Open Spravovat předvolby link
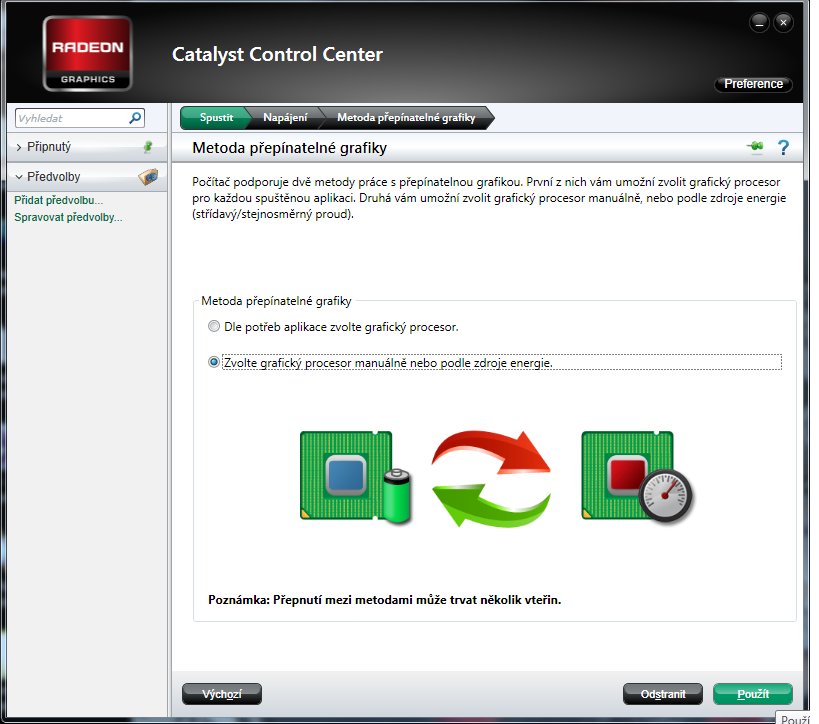 pyautogui.click(x=68, y=217)
